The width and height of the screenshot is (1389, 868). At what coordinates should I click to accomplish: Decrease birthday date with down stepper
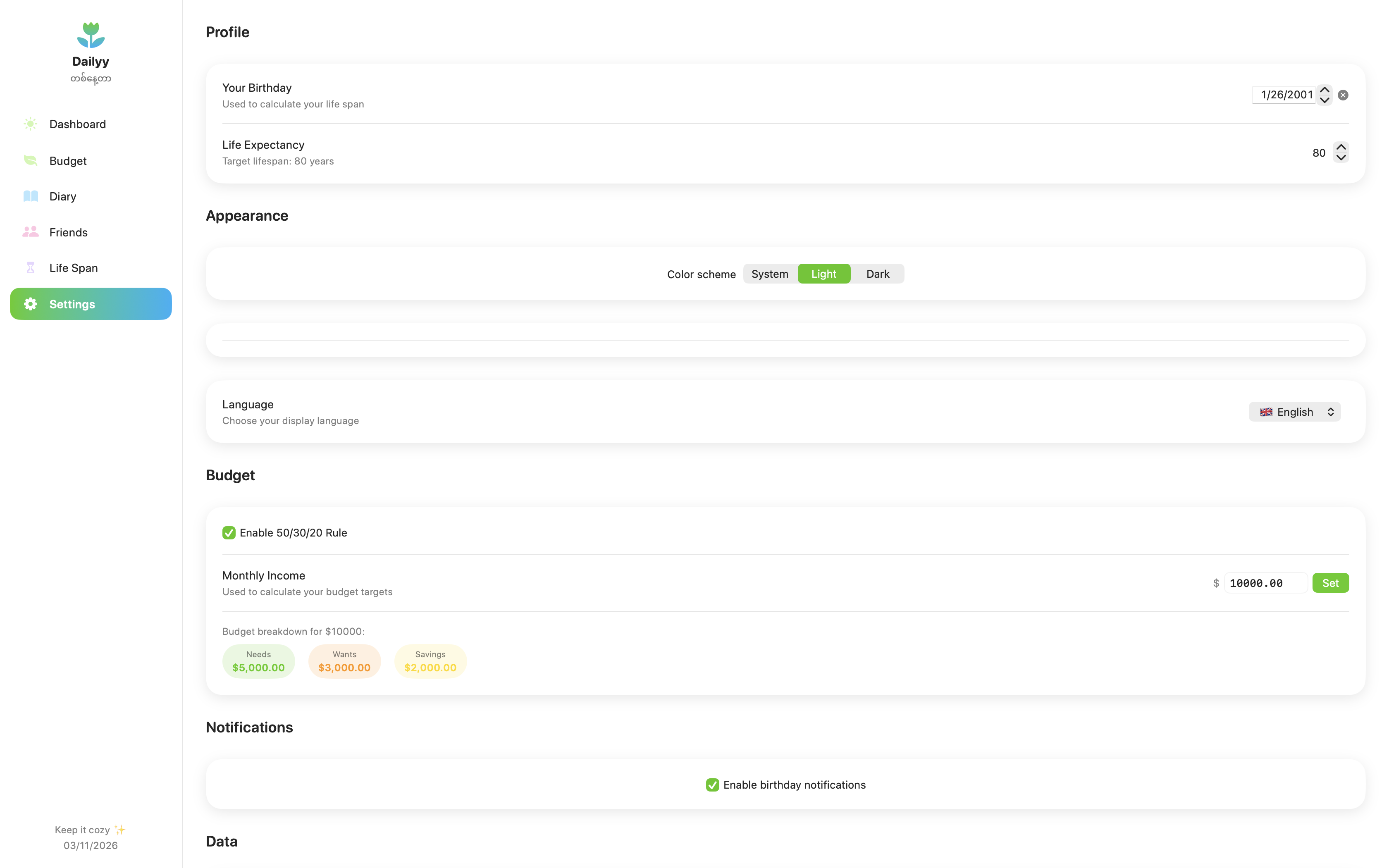1324,100
